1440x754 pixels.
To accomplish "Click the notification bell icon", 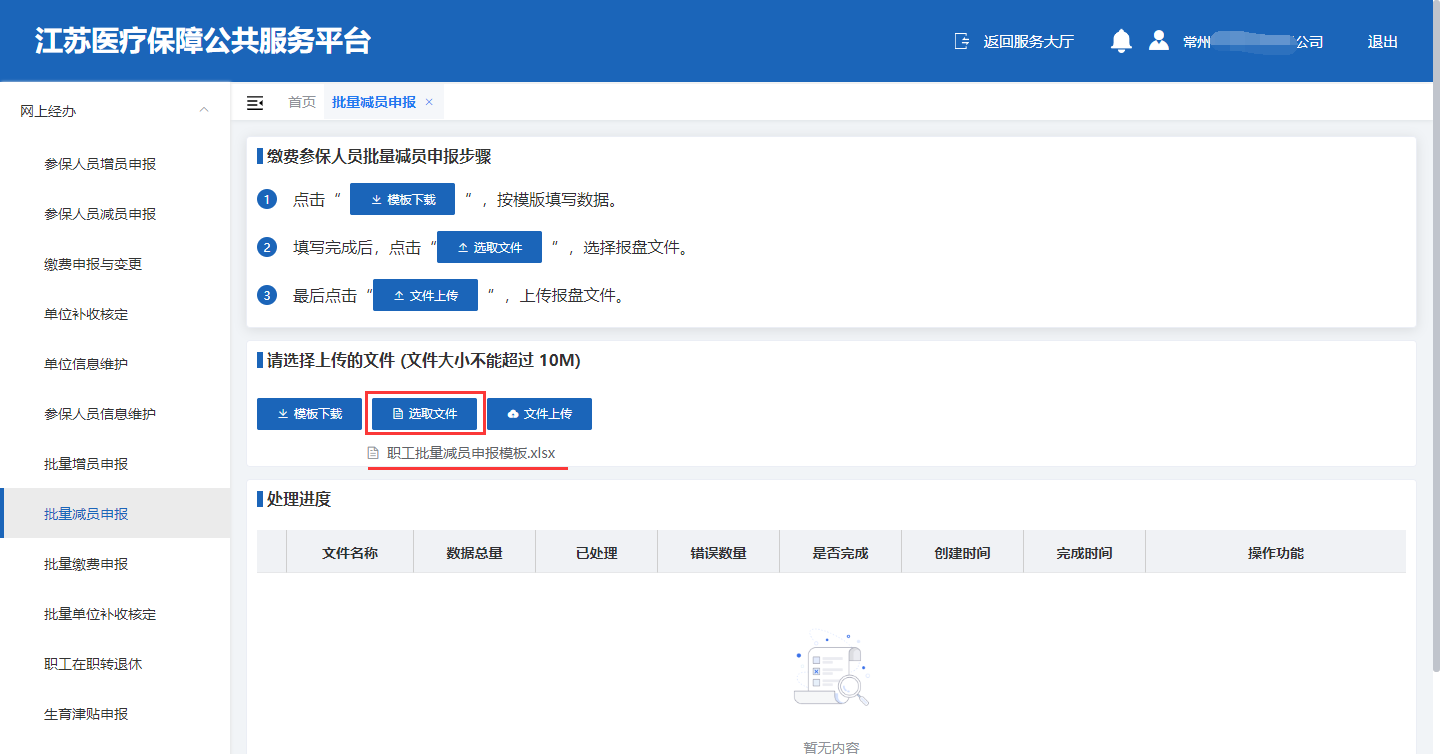I will coord(1121,41).
